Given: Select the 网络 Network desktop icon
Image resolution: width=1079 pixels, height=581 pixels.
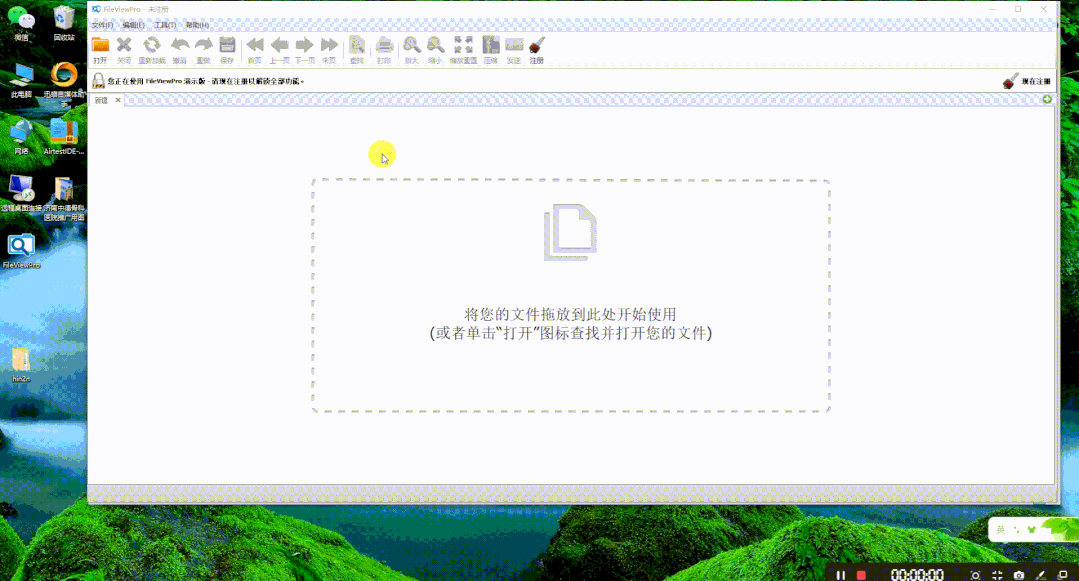Looking at the screenshot, I should [21, 137].
